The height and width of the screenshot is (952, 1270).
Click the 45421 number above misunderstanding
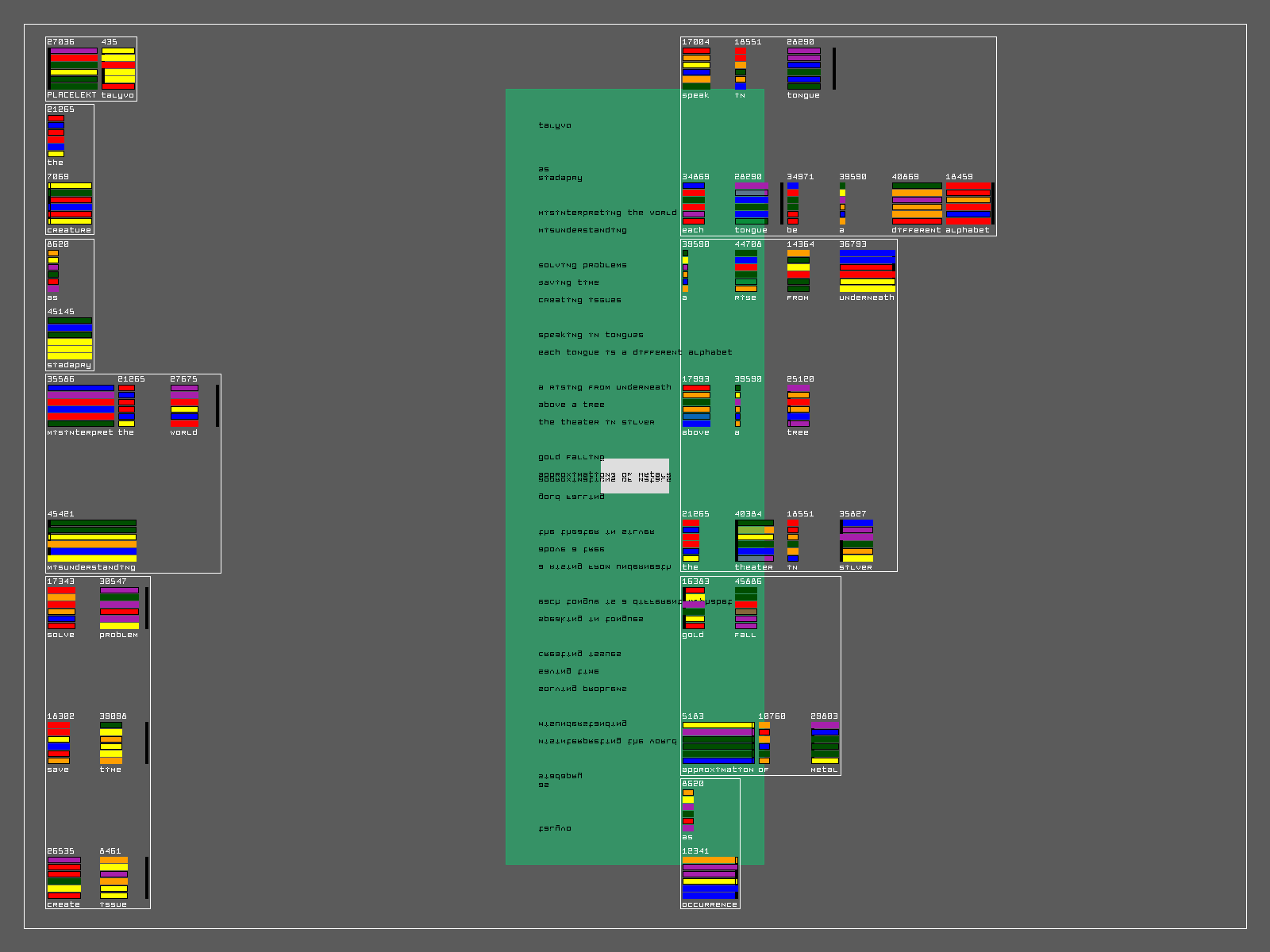click(x=61, y=514)
